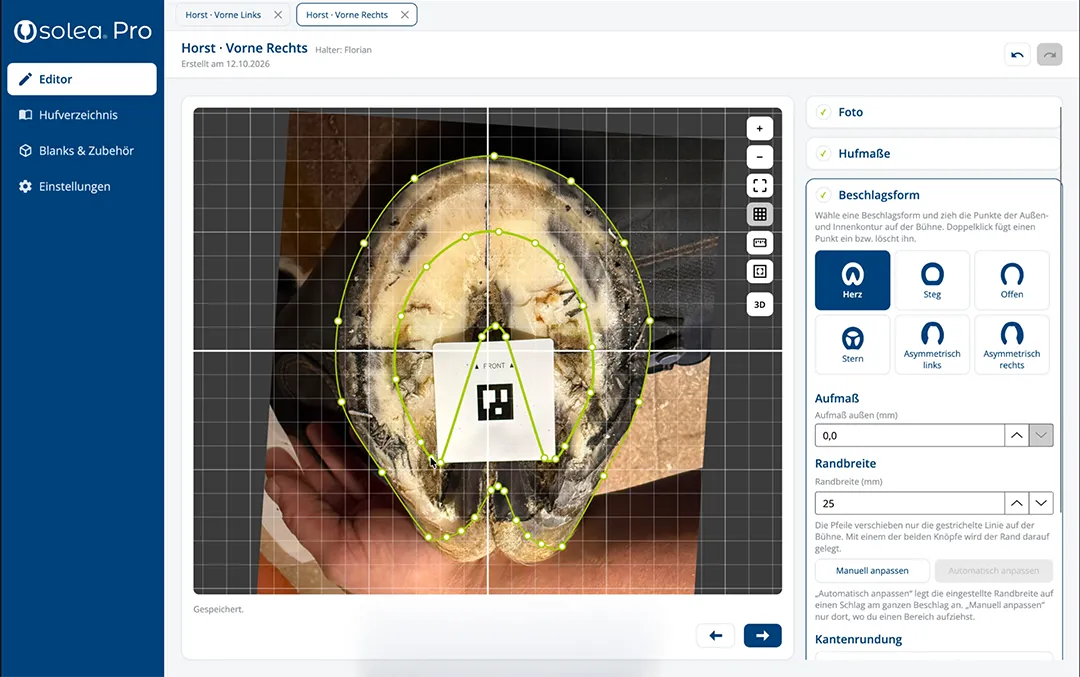Select the Stern shoe shape
Viewport: 1080px width, 677px height.
click(853, 344)
